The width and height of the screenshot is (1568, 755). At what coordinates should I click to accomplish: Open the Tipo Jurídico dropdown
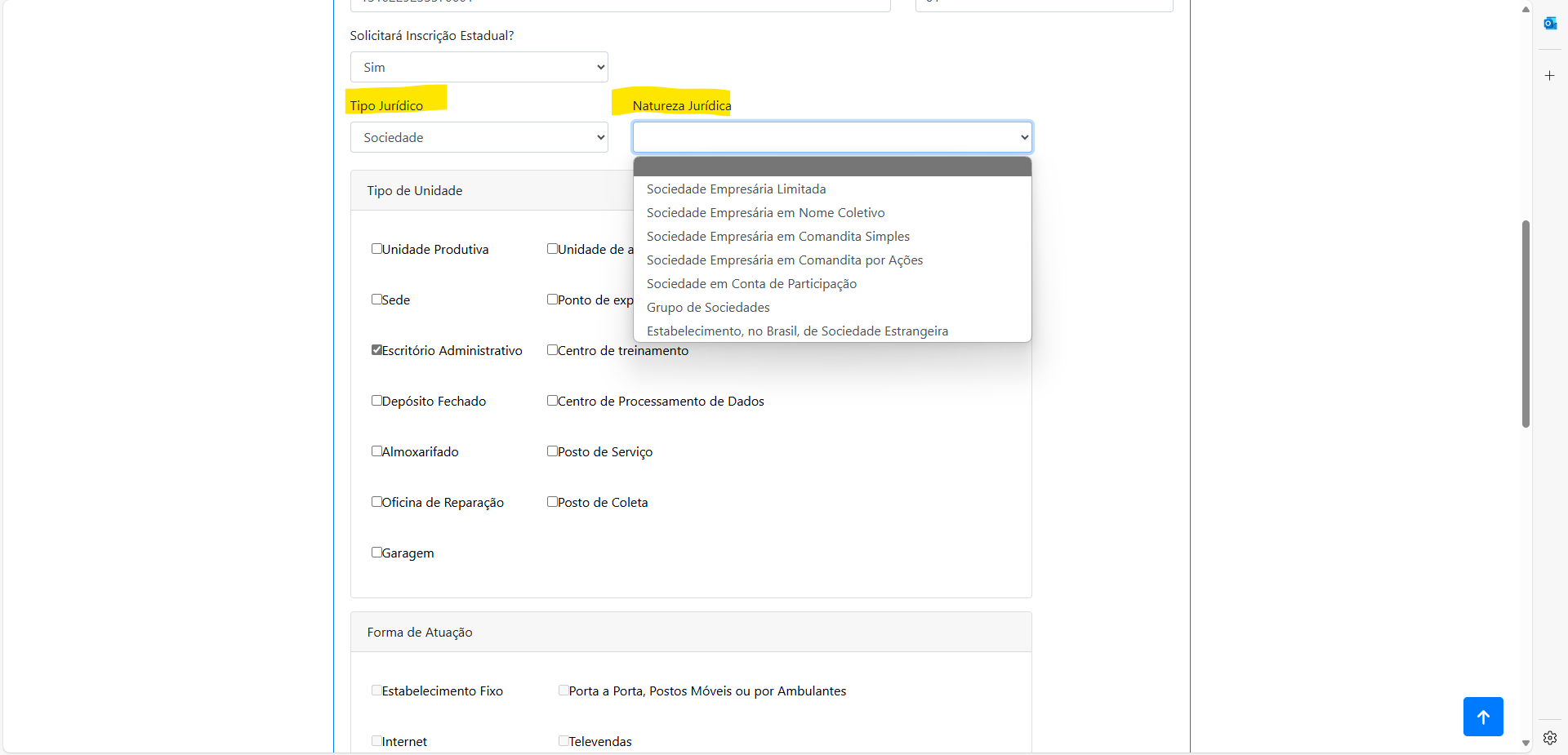click(479, 137)
